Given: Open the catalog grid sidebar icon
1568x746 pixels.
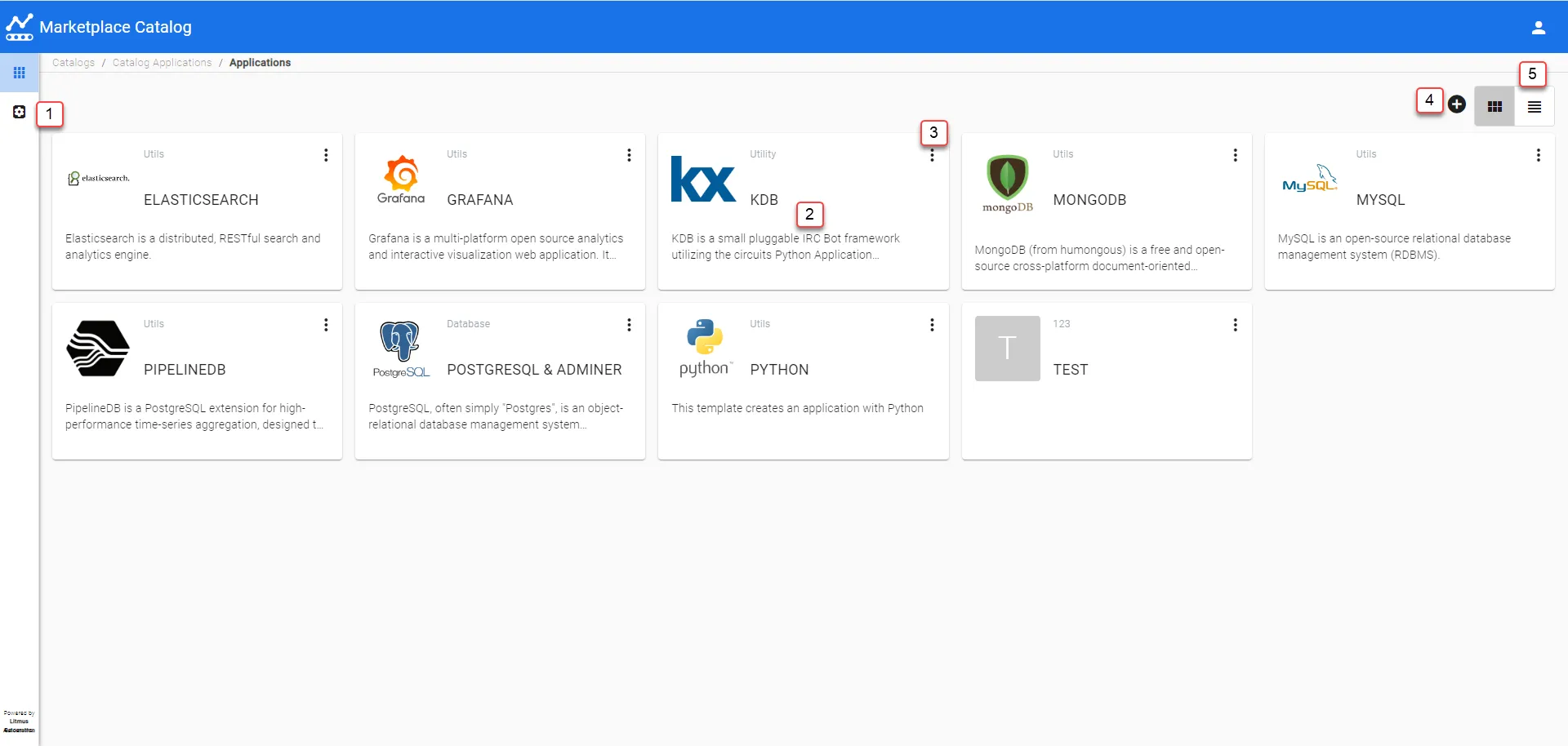Looking at the screenshot, I should (x=20, y=73).
